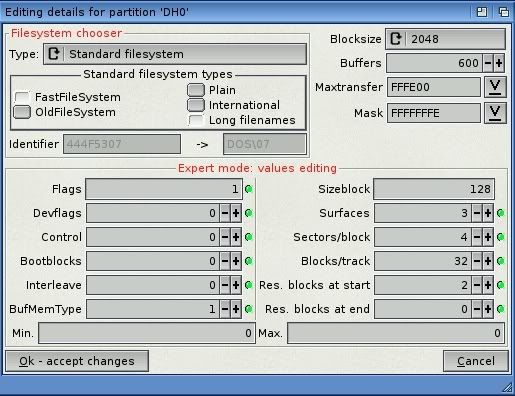Click green indicator beside Sectors/block field
Image resolution: width=515 pixels, height=396 pixels.
pyautogui.click(x=500, y=237)
